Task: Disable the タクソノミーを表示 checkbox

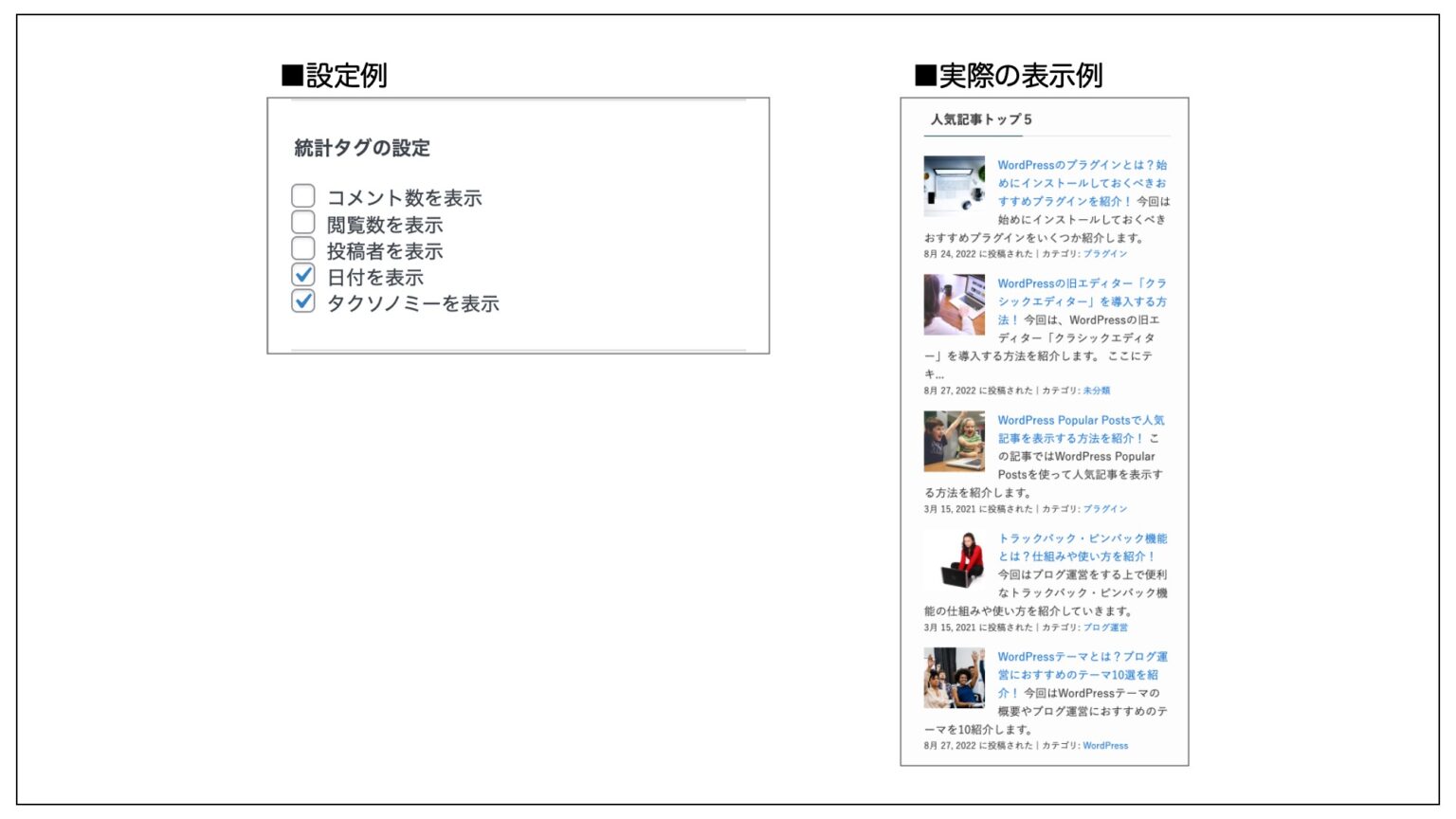Action: [x=303, y=302]
